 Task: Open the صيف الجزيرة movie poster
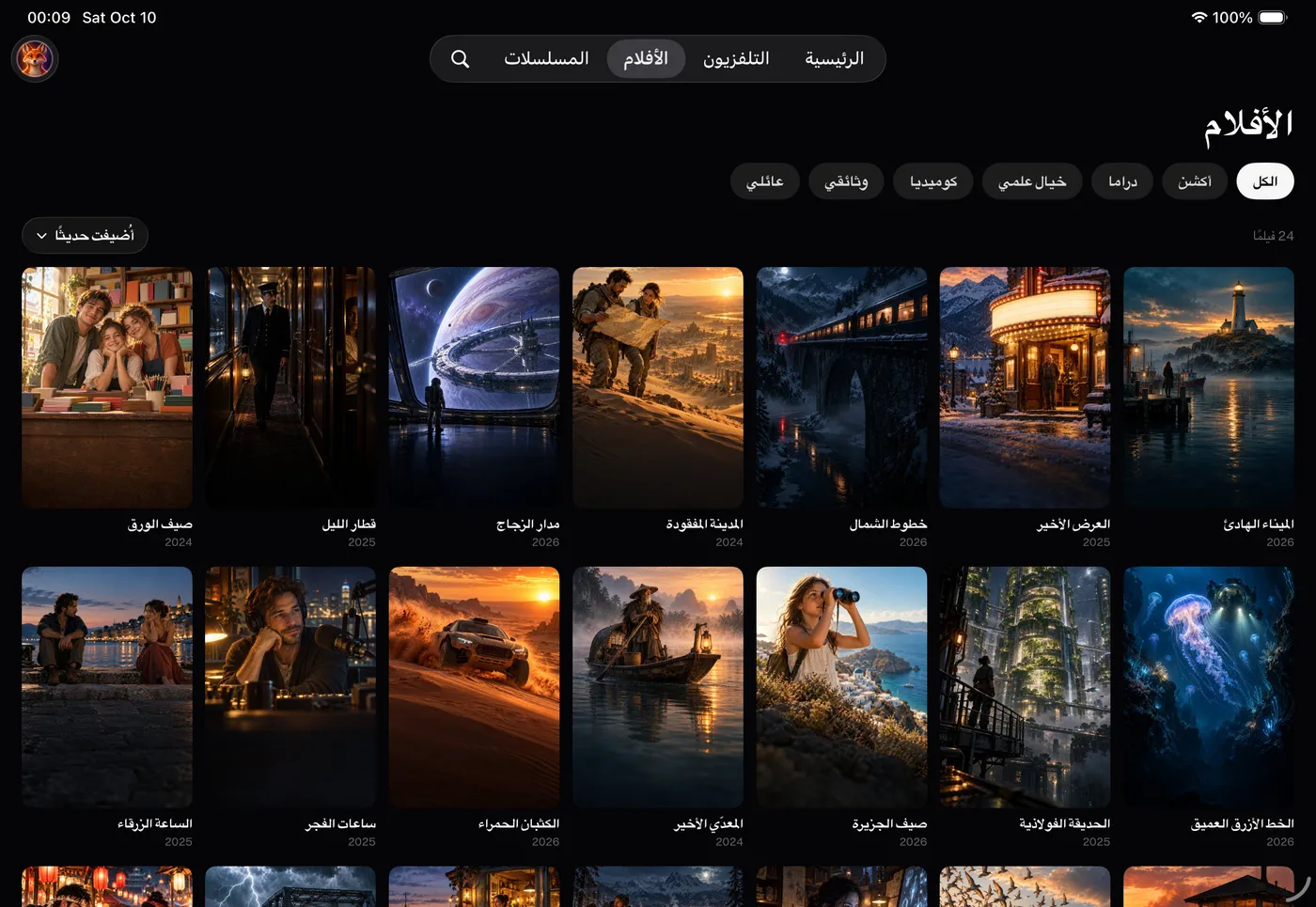[x=841, y=687]
